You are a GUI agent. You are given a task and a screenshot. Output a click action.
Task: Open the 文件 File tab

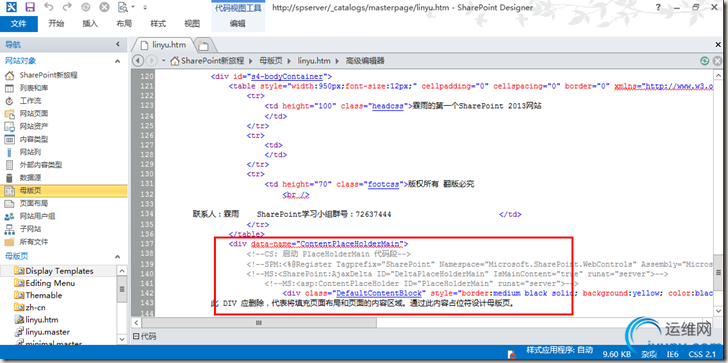pyautogui.click(x=19, y=24)
